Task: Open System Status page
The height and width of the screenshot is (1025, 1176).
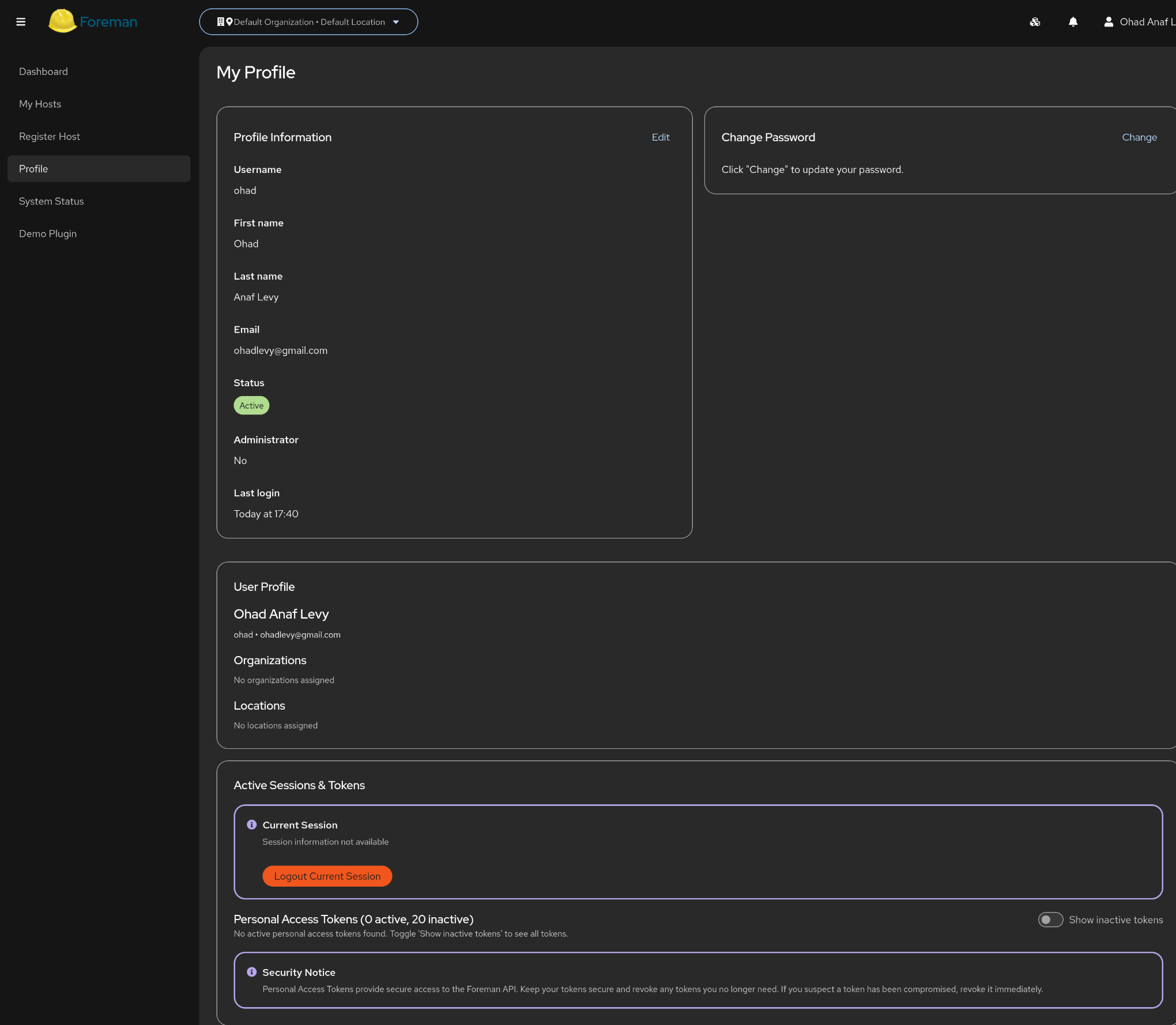Action: pyautogui.click(x=51, y=201)
